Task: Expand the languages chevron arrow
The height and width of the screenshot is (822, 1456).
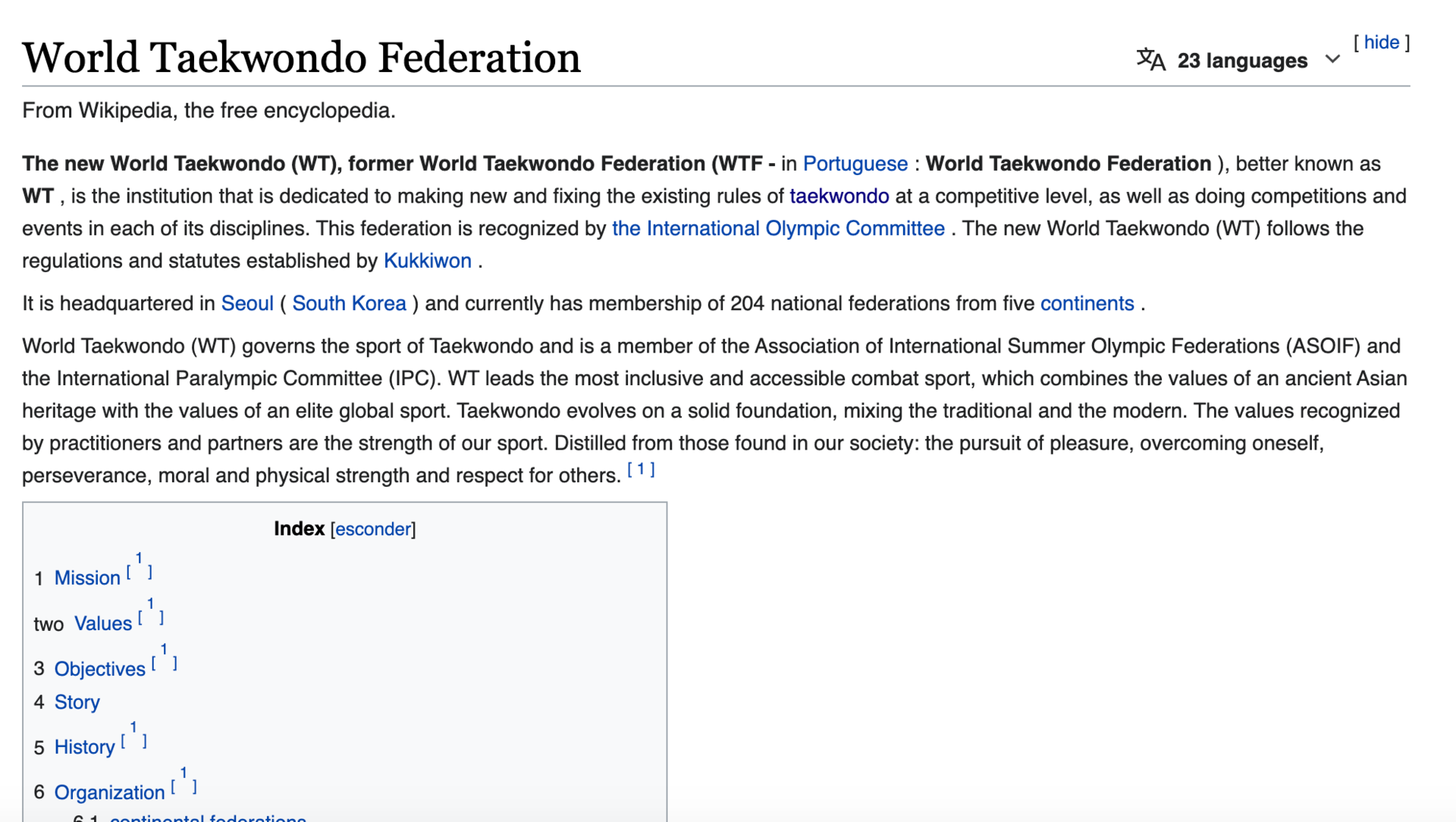Action: pos(1332,59)
